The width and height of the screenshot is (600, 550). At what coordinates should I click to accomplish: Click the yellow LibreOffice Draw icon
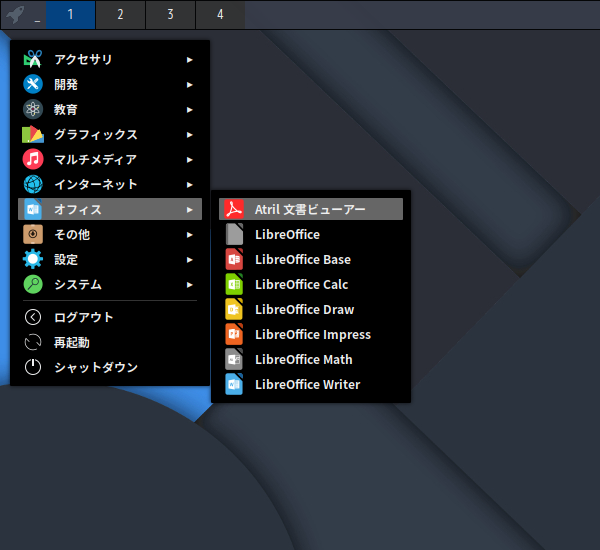[234, 309]
